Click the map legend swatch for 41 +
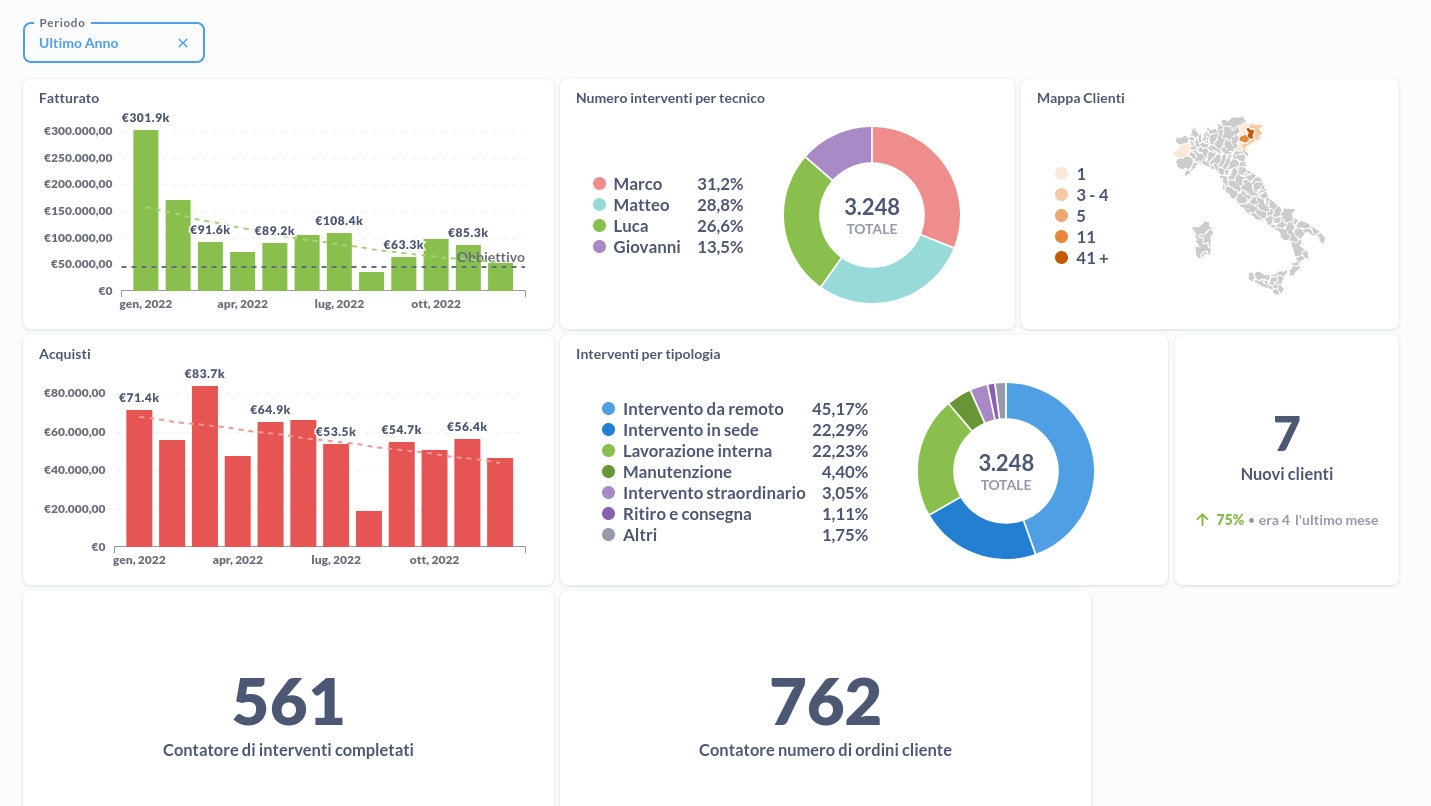Image resolution: width=1431 pixels, height=806 pixels. pos(1061,258)
